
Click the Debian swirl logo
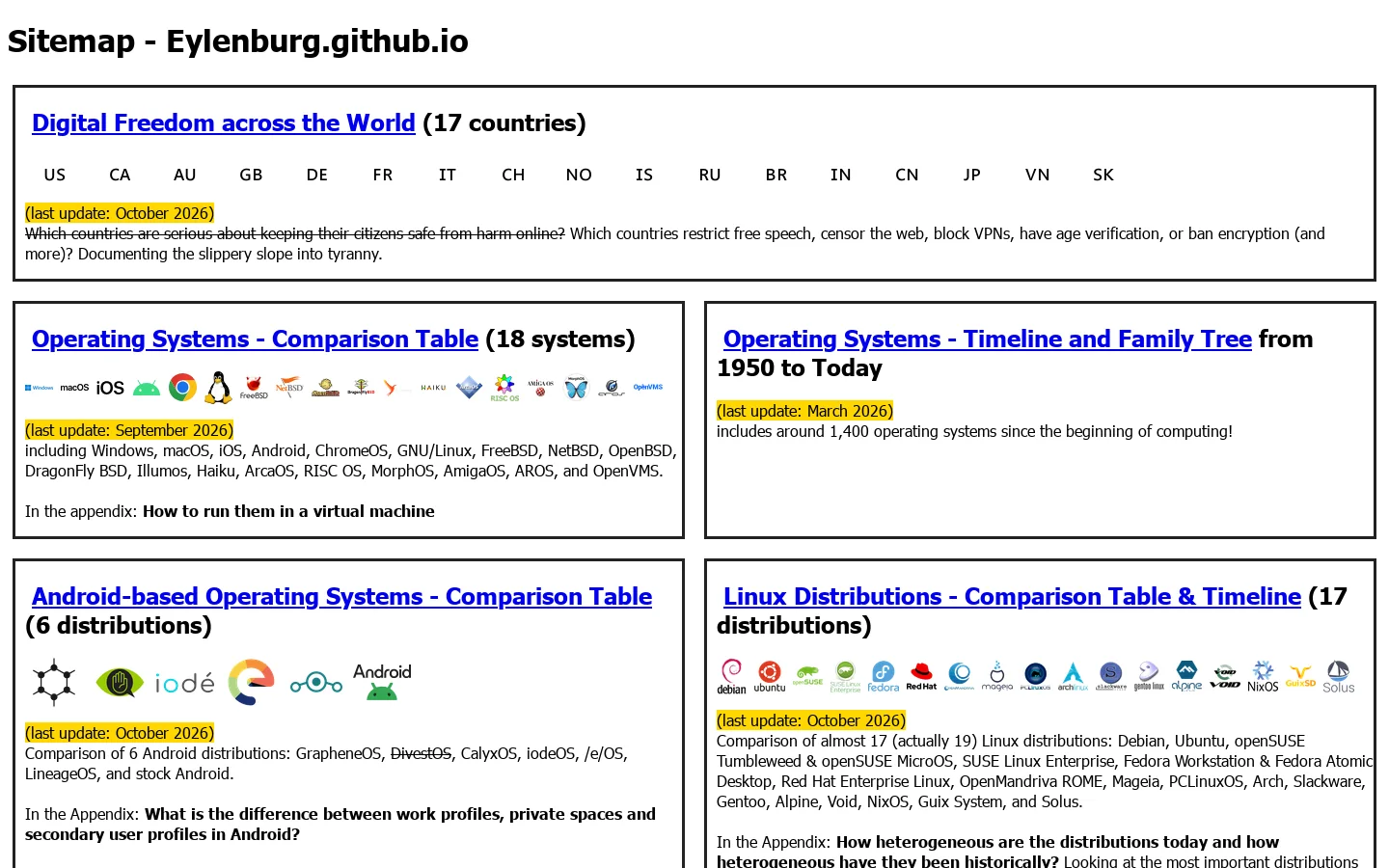click(732, 676)
